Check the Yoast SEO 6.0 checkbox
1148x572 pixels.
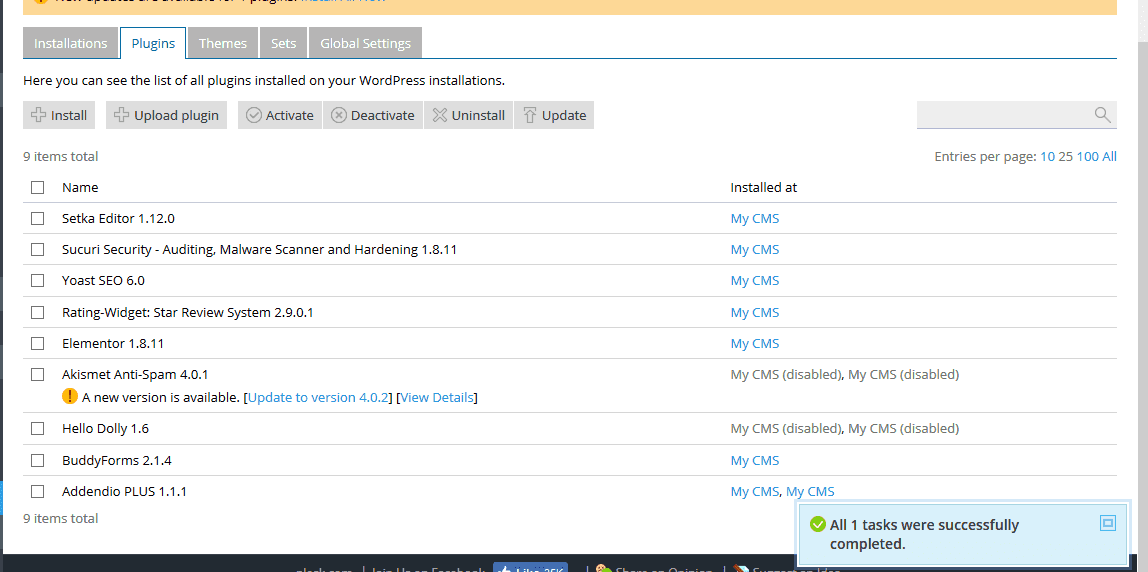[37, 281]
